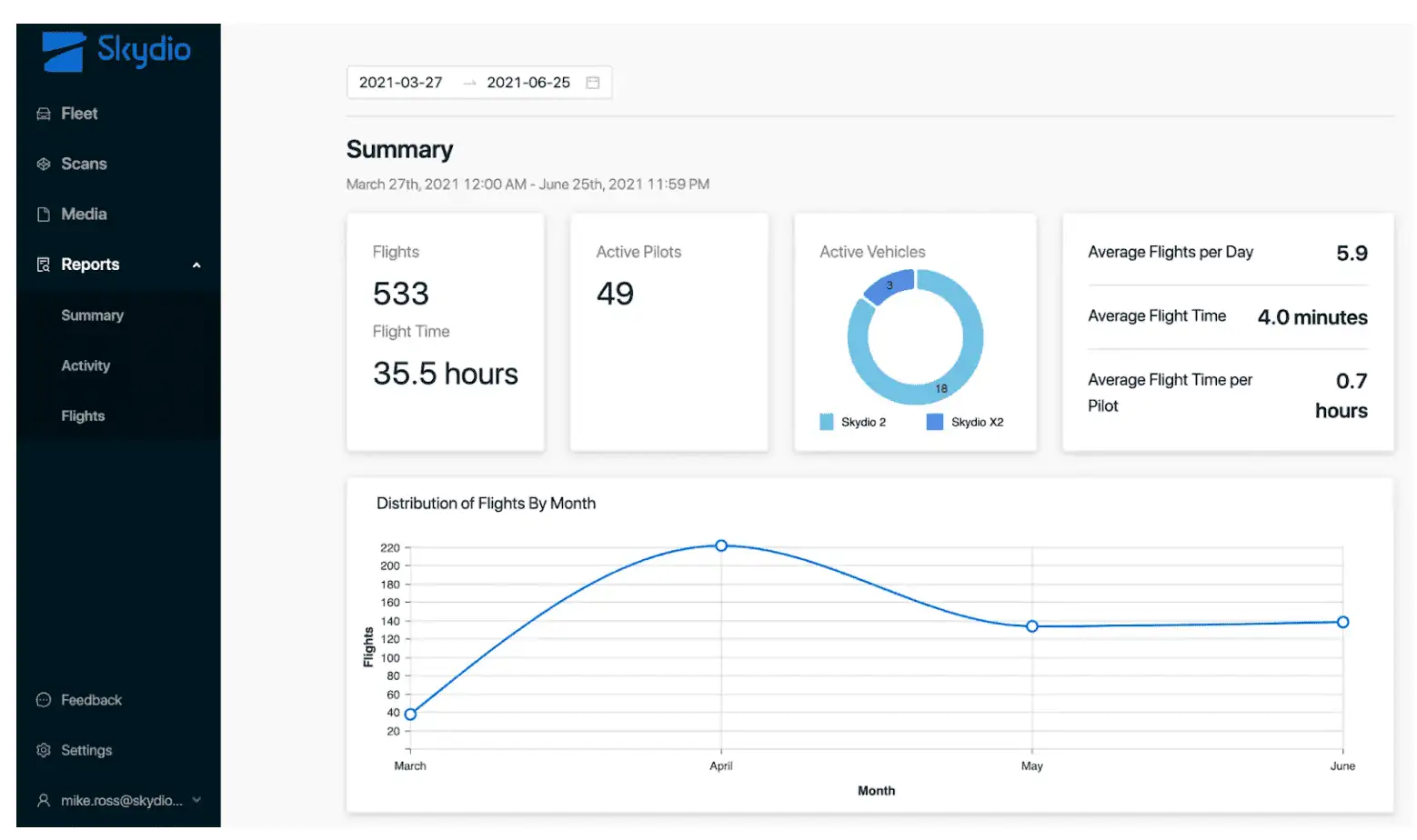The image size is (1417, 840).
Task: Click the Active Vehicles card title
Action: point(872,252)
